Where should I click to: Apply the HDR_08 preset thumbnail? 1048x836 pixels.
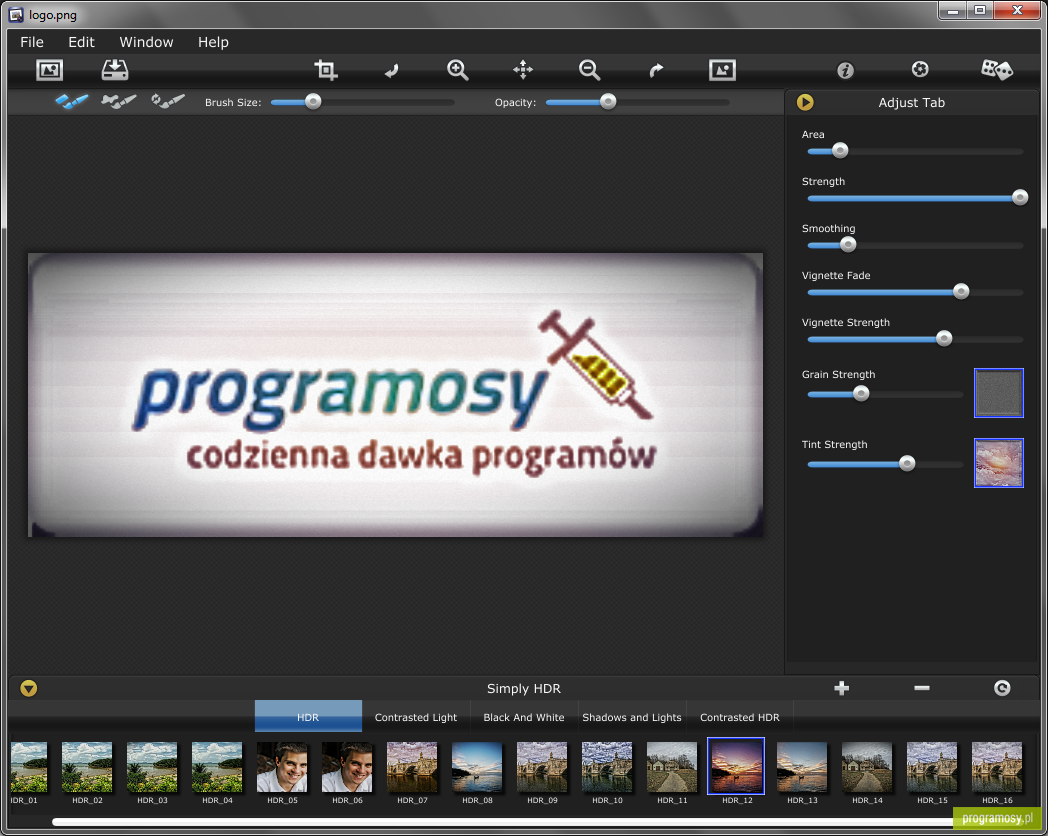pyautogui.click(x=477, y=767)
